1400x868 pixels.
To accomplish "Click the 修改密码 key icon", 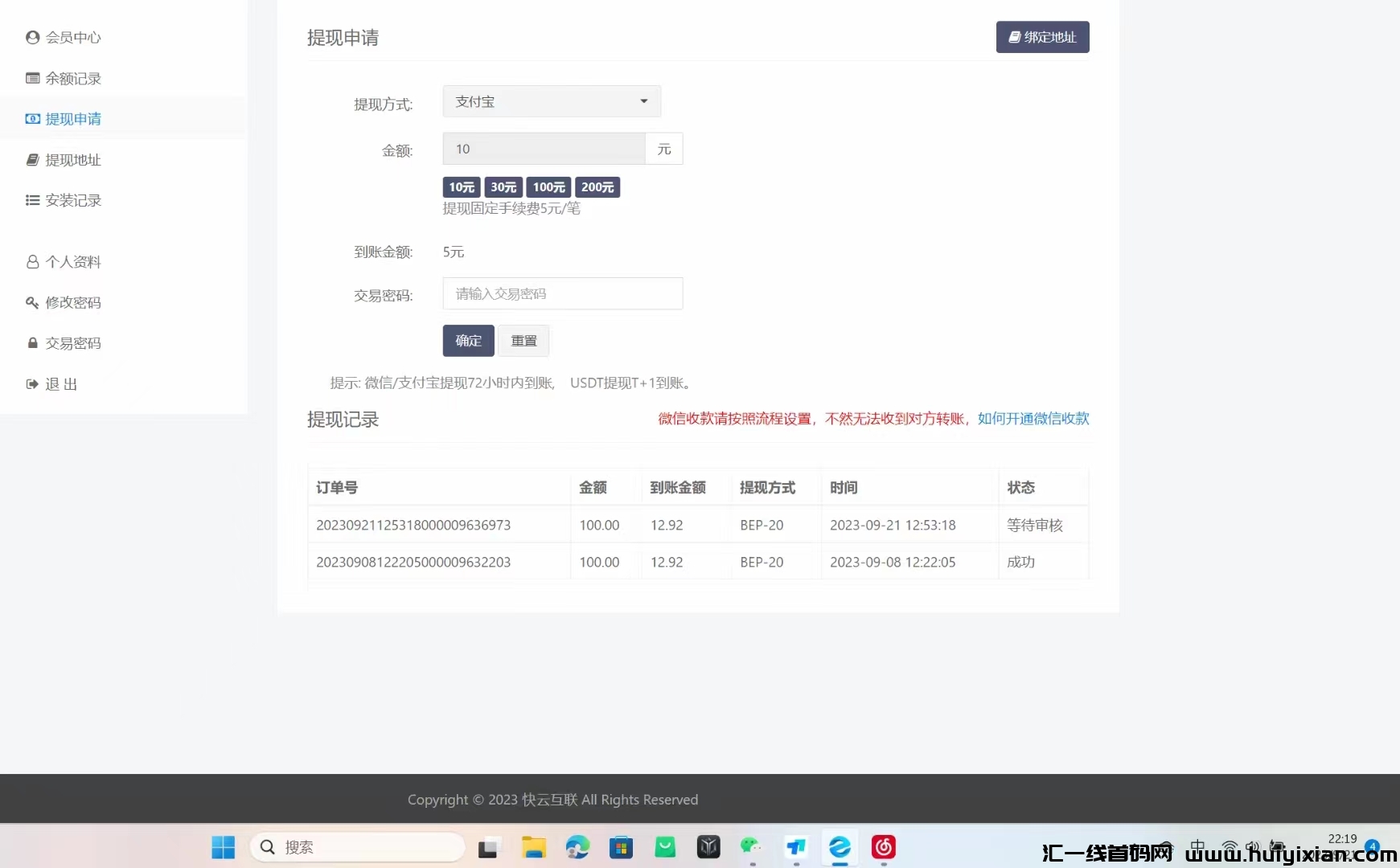I will click(x=32, y=303).
